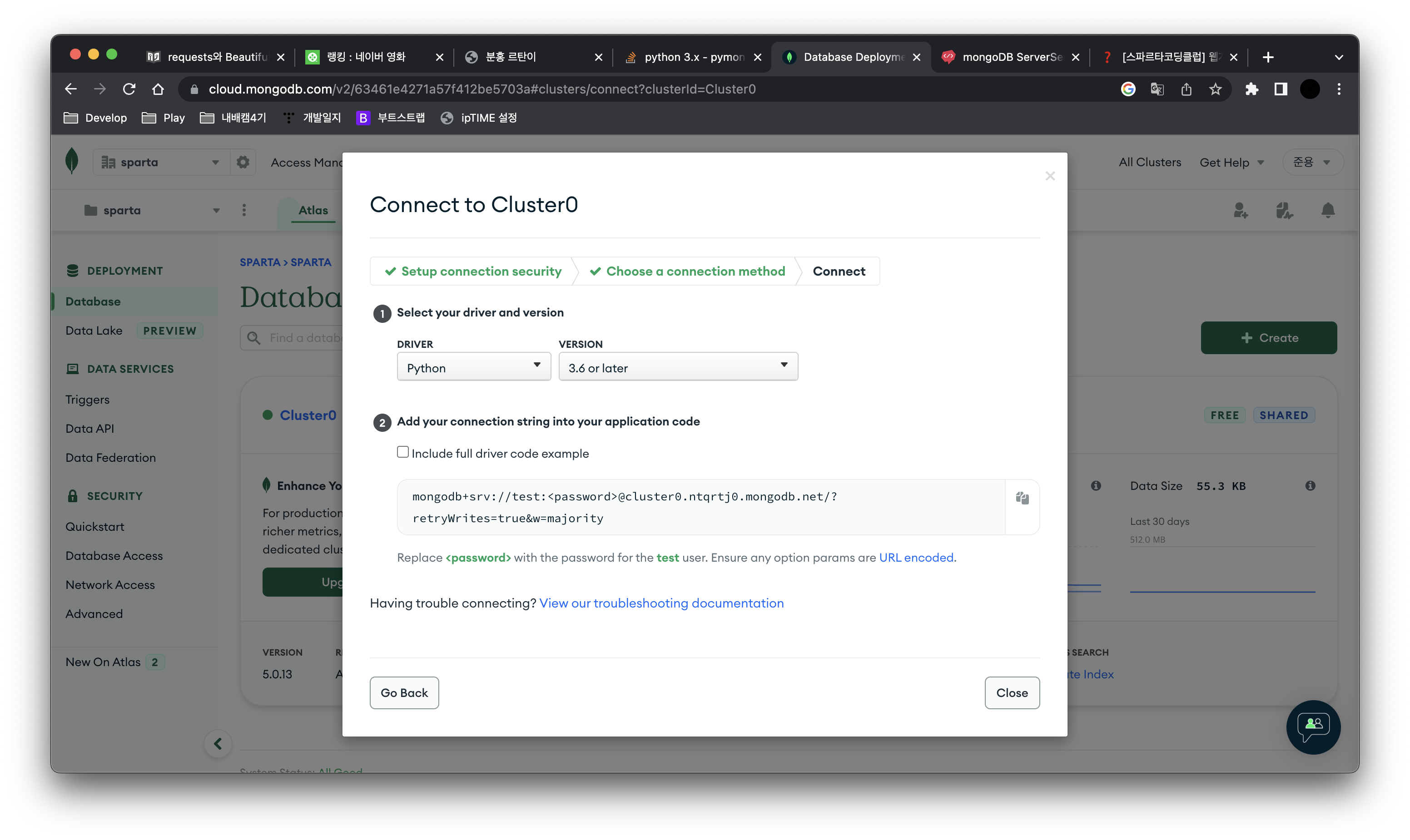
Task: Open the Chrome profile avatar
Action: [x=1310, y=89]
